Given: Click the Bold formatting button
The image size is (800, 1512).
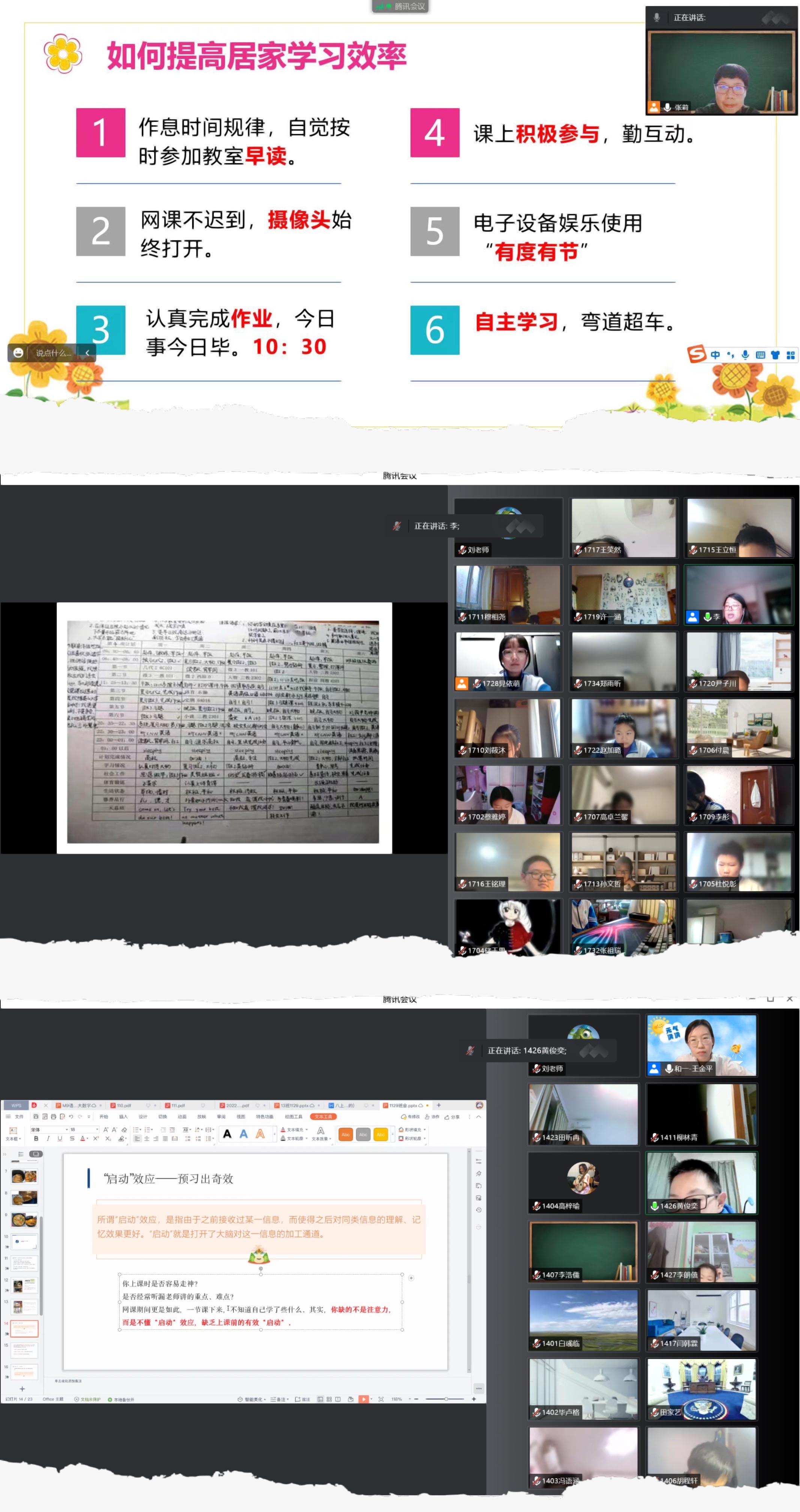Looking at the screenshot, I should (36, 1138).
